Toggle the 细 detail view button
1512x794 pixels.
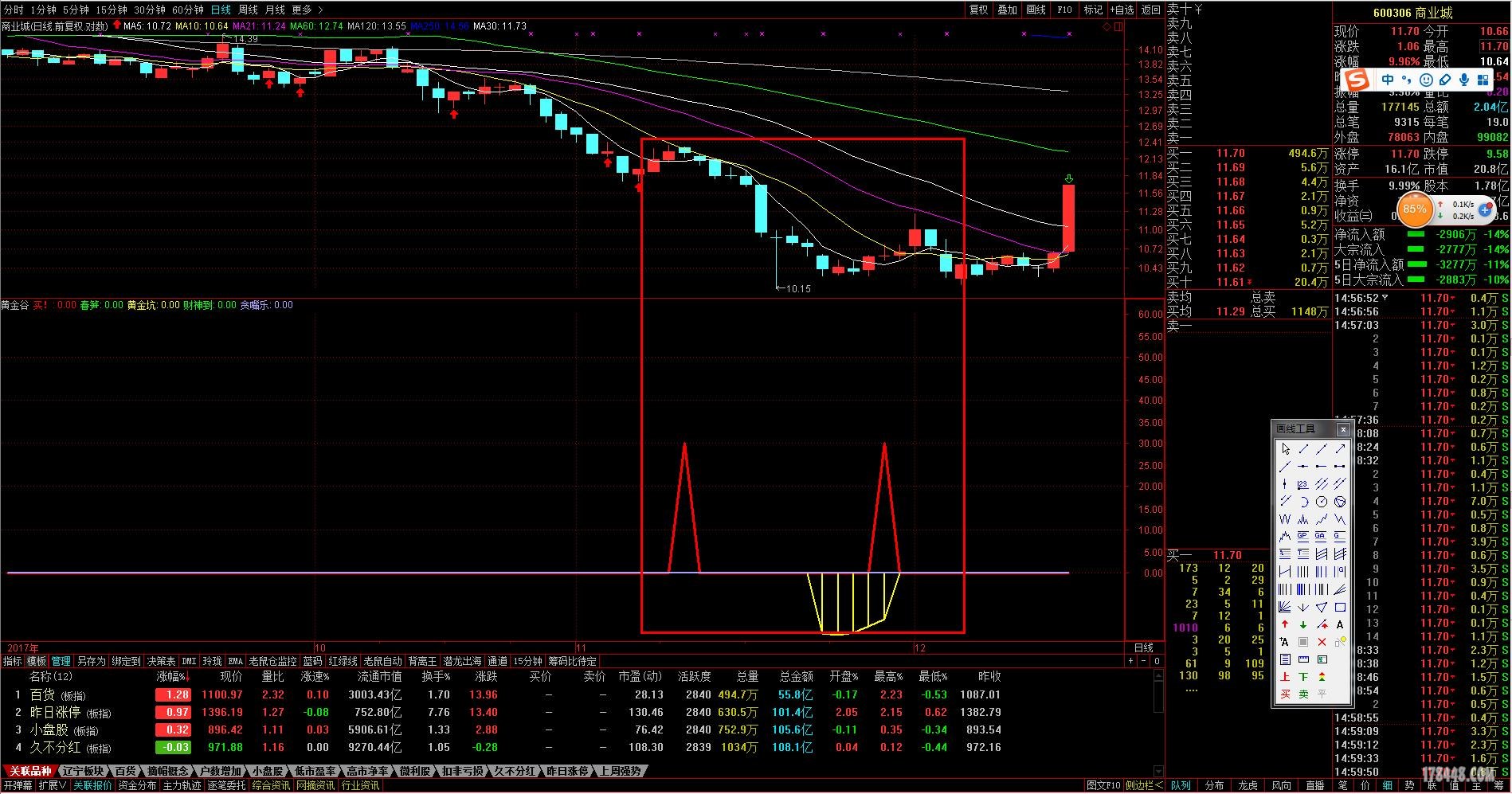pos(1387,785)
